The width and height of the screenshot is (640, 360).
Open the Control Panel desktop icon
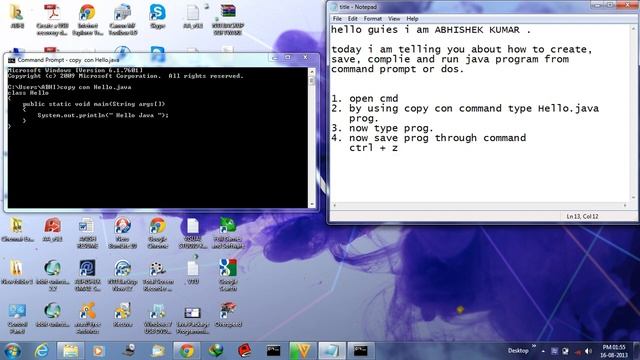click(x=17, y=318)
